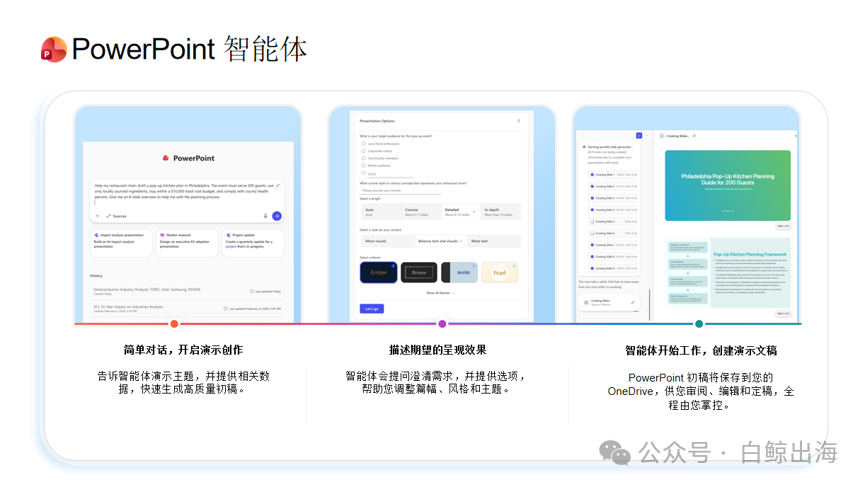Open the 10-Year Impact on Industries history item

pyautogui.click(x=187, y=308)
